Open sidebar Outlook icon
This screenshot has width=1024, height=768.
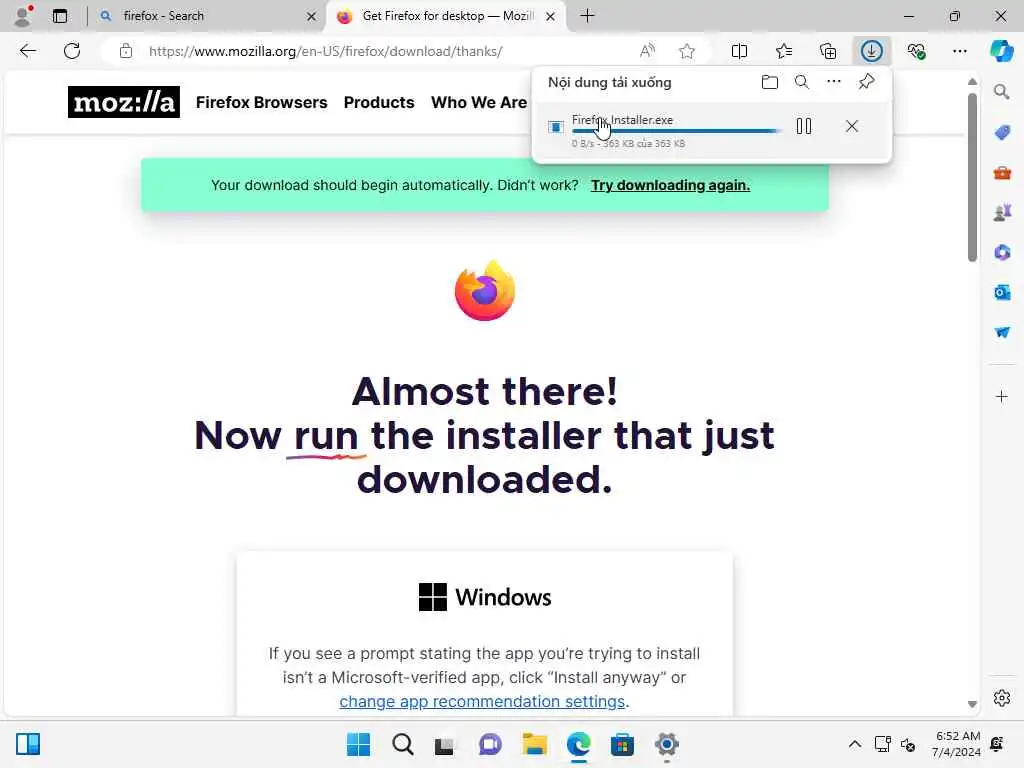[x=1002, y=292]
